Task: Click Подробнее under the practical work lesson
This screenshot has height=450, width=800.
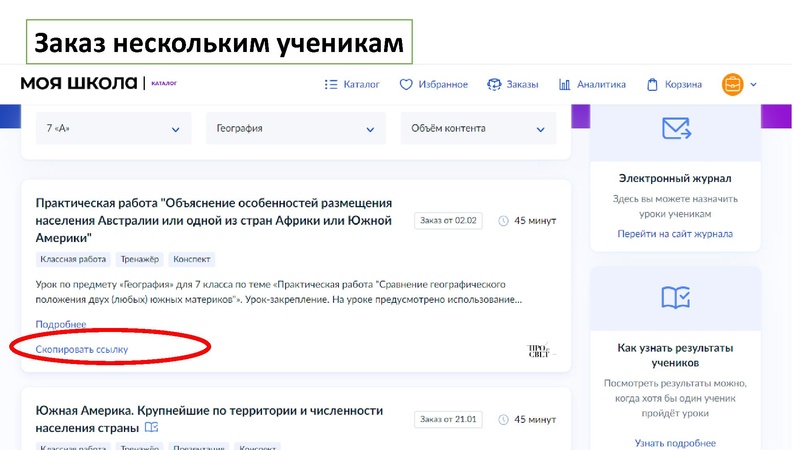Action: point(61,324)
